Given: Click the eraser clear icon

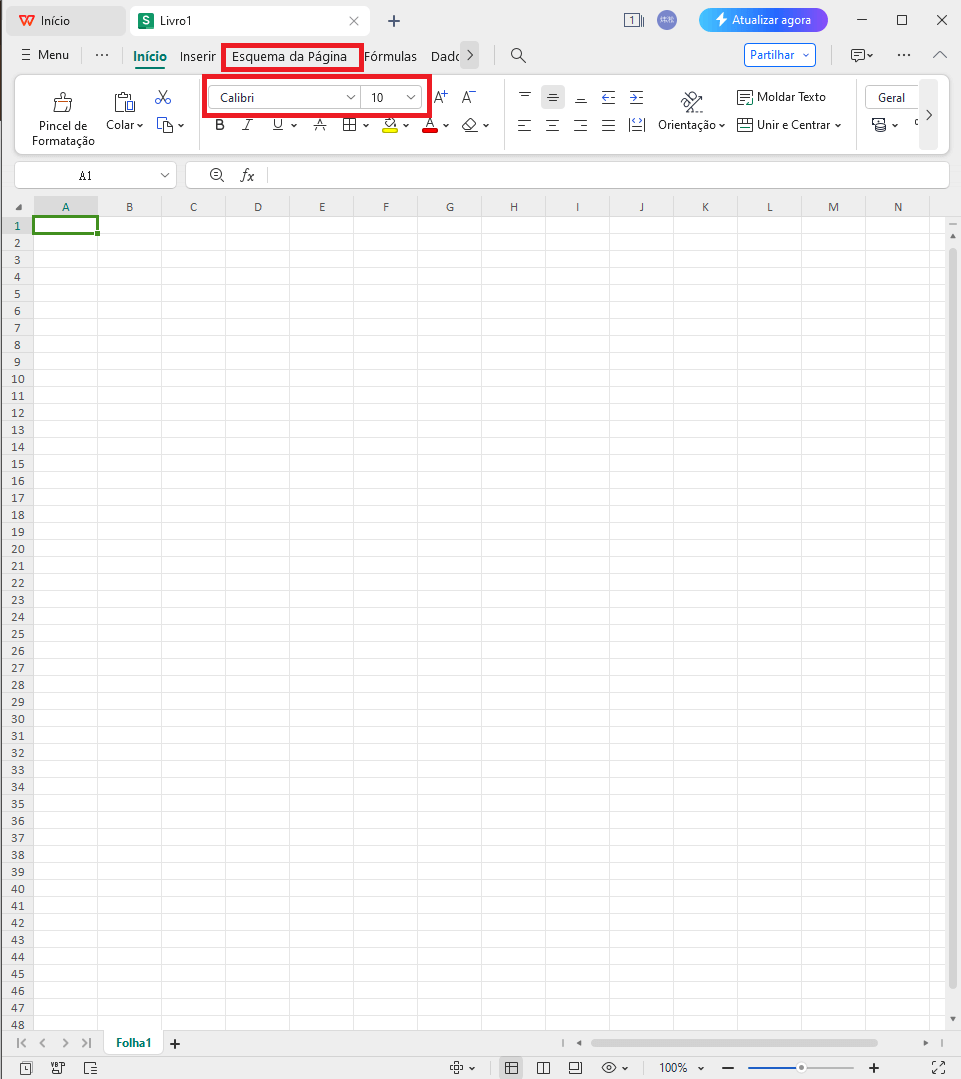Looking at the screenshot, I should 470,125.
